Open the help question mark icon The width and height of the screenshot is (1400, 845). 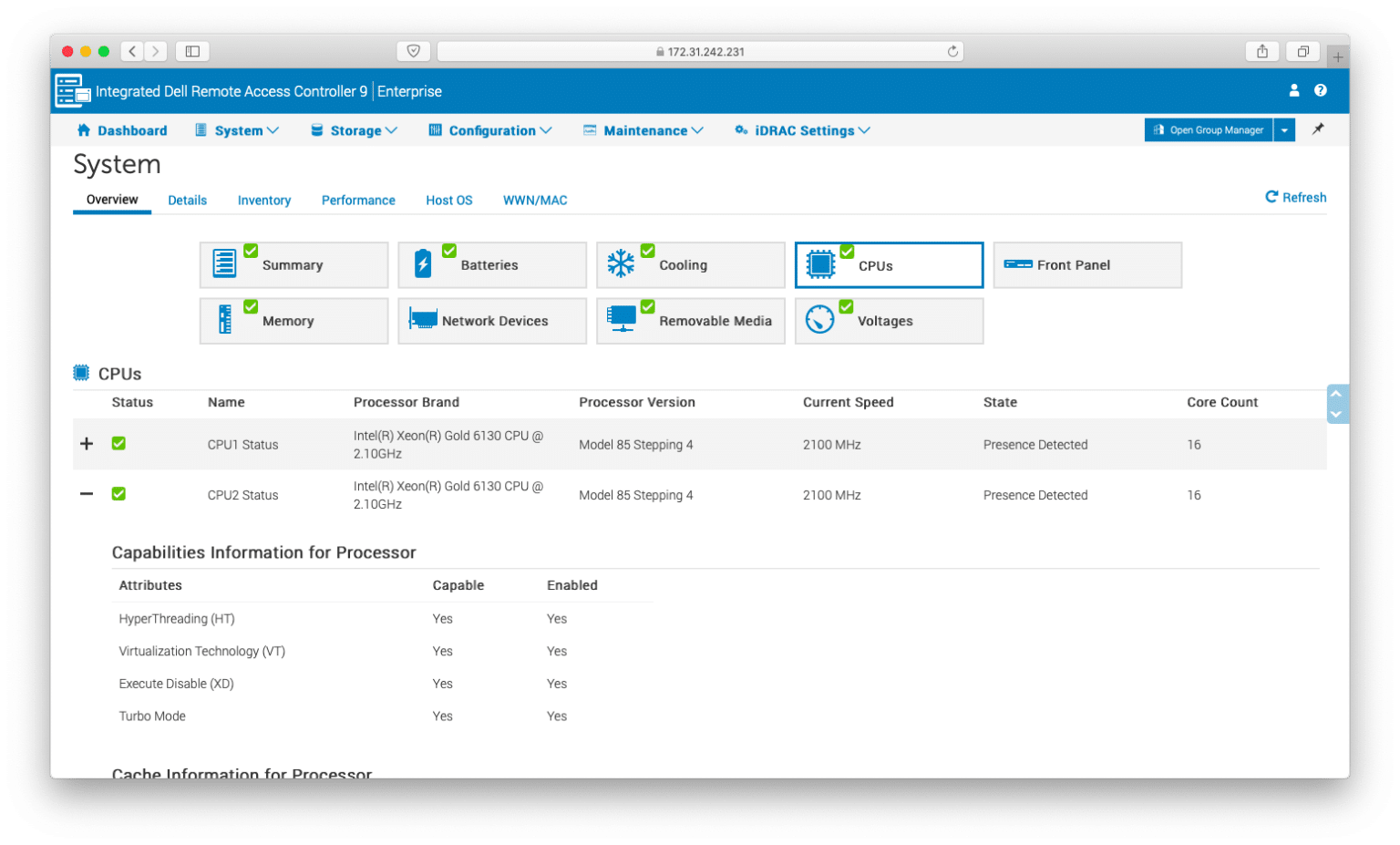point(1320,90)
